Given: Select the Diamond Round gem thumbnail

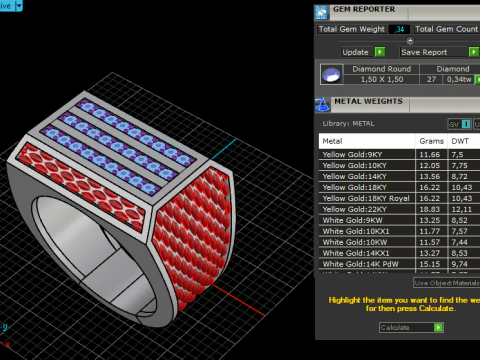Looking at the screenshot, I should coord(331,74).
